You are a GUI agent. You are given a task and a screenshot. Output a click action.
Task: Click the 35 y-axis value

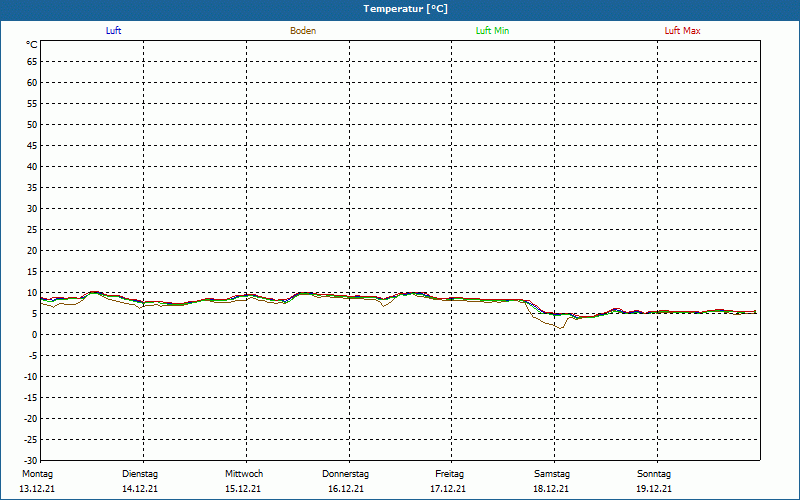coord(32,188)
